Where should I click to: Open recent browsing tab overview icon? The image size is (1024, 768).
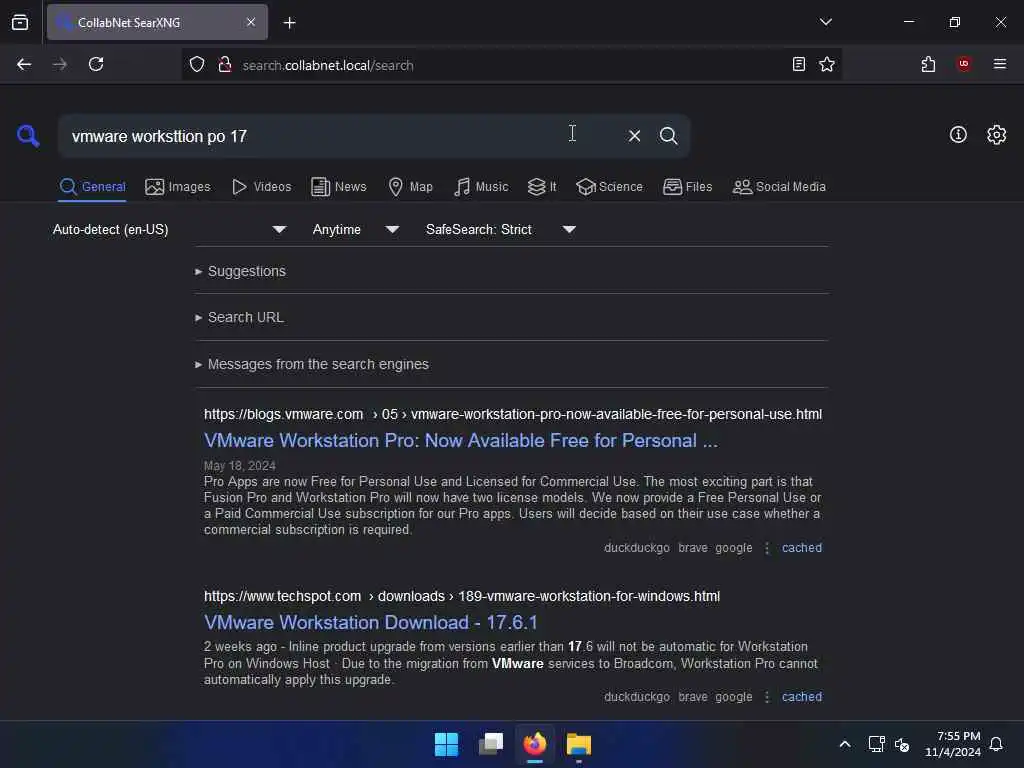pyautogui.click(x=20, y=22)
